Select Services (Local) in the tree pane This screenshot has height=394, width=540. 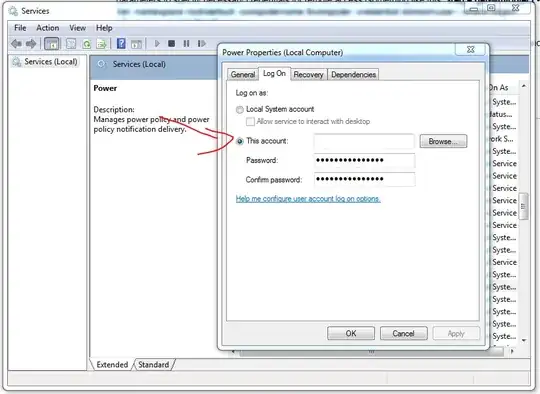coord(51,62)
